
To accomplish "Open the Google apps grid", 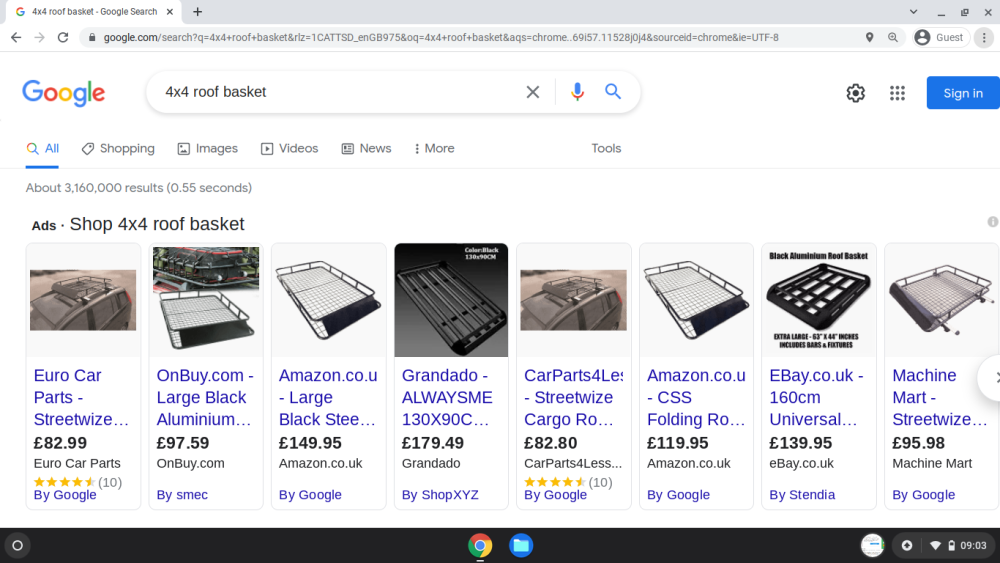I will pos(897,93).
